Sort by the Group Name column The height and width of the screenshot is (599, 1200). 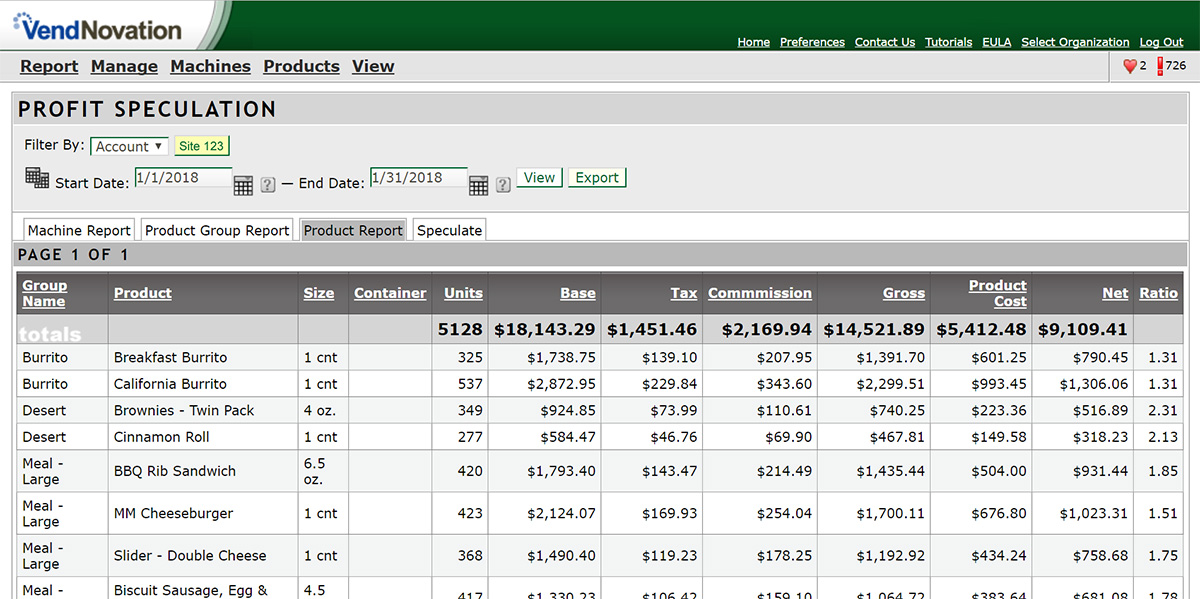coord(44,293)
